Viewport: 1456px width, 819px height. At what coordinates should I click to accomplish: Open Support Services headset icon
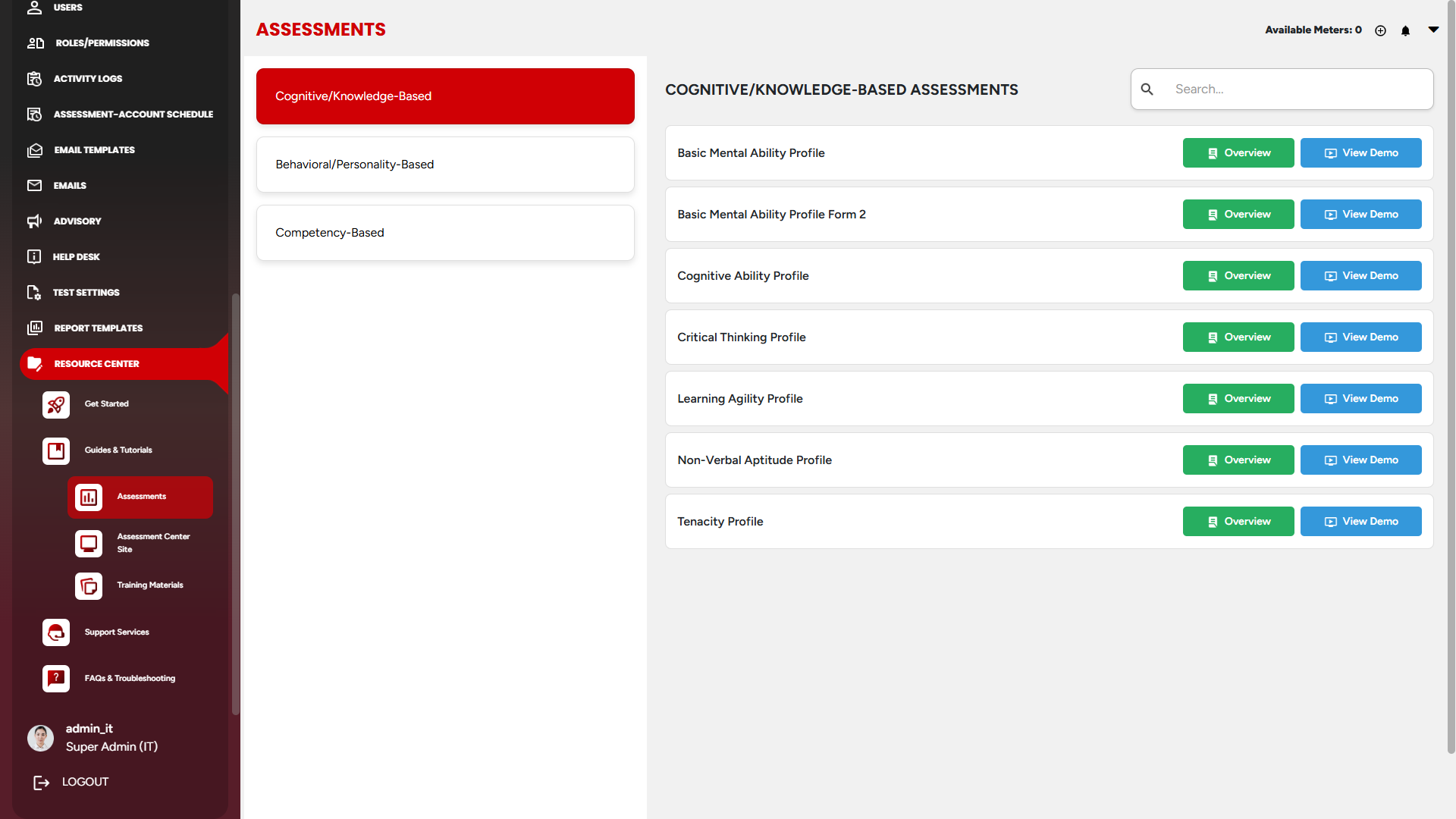point(56,632)
